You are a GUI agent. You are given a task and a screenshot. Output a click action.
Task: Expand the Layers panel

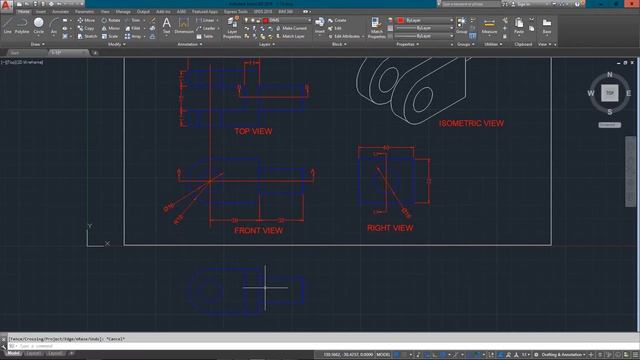click(x=267, y=44)
